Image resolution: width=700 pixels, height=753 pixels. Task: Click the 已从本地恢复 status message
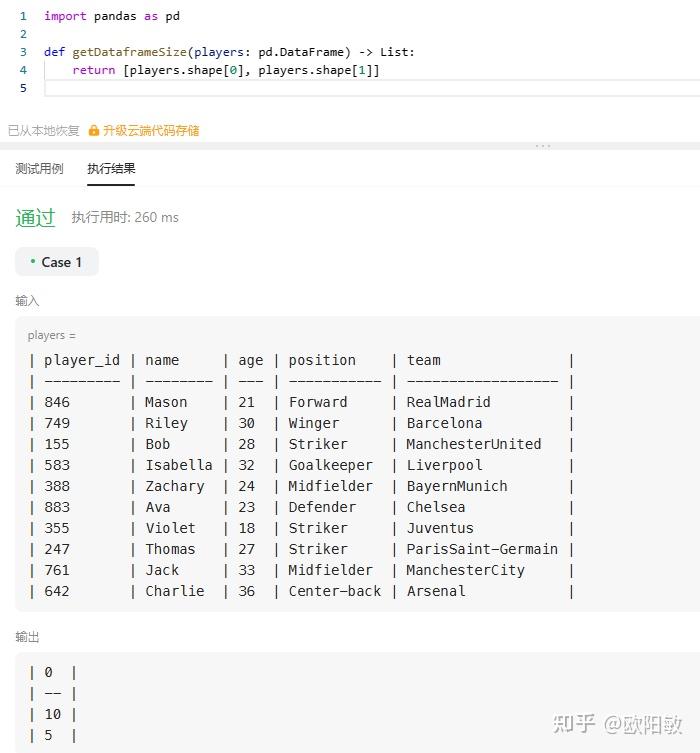tap(44, 131)
